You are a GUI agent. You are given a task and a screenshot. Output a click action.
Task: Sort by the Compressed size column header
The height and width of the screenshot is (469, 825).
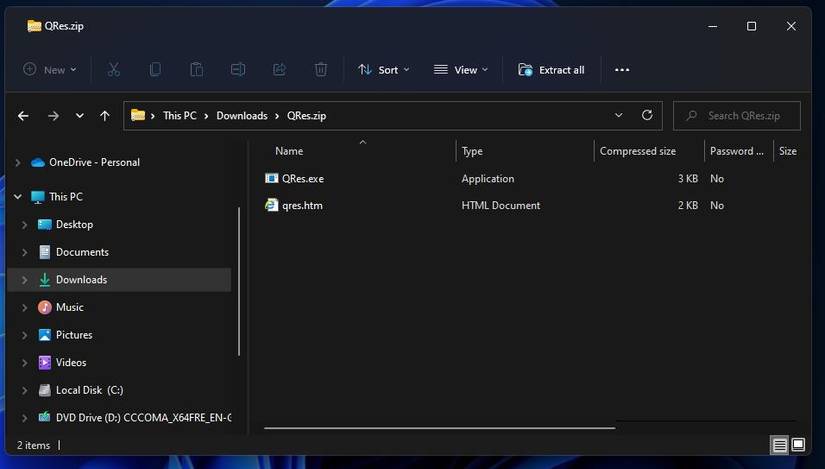click(637, 151)
